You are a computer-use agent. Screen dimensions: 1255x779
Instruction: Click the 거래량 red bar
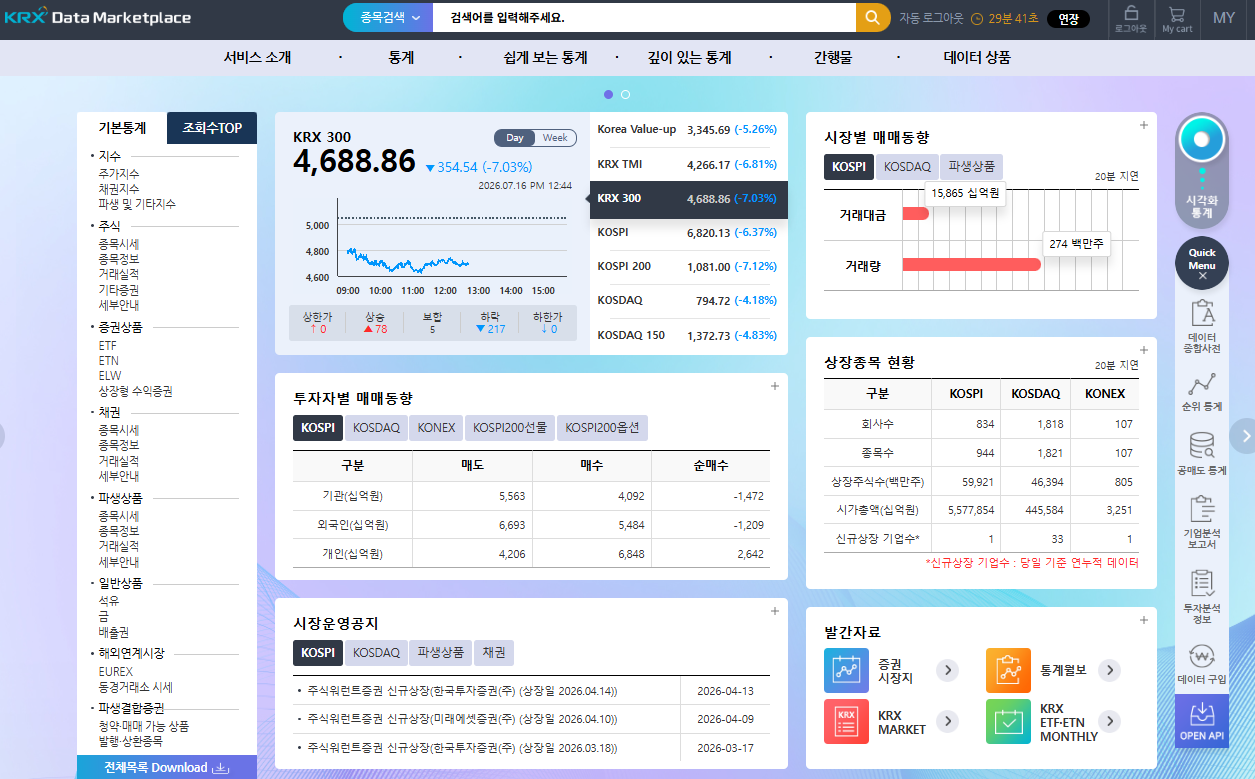click(x=971, y=265)
